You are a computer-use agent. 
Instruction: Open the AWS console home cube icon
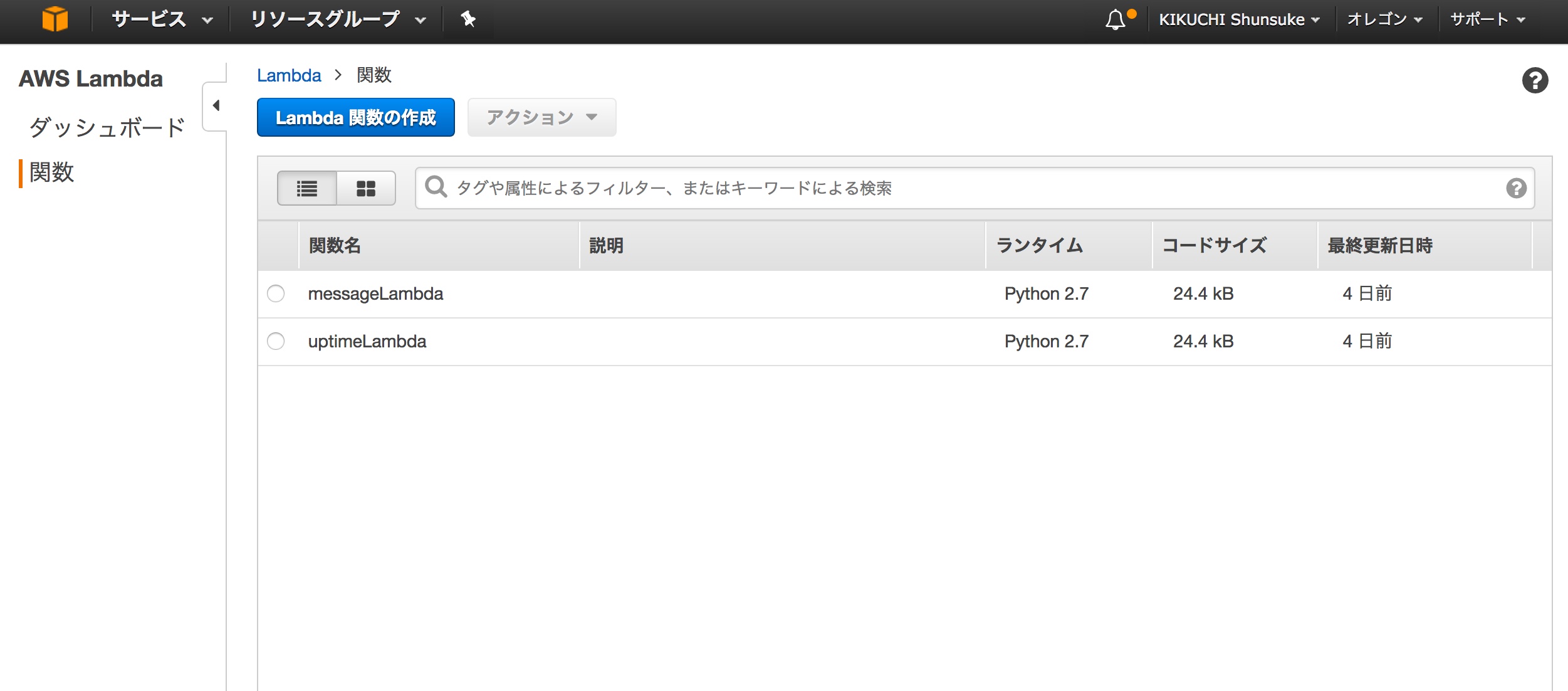point(55,19)
